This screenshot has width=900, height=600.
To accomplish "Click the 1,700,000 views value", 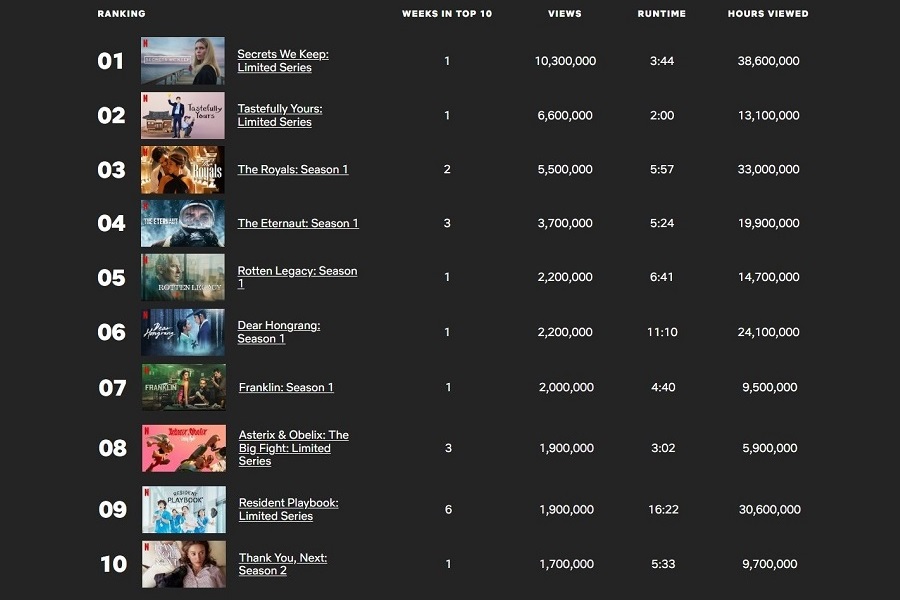I will click(567, 564).
